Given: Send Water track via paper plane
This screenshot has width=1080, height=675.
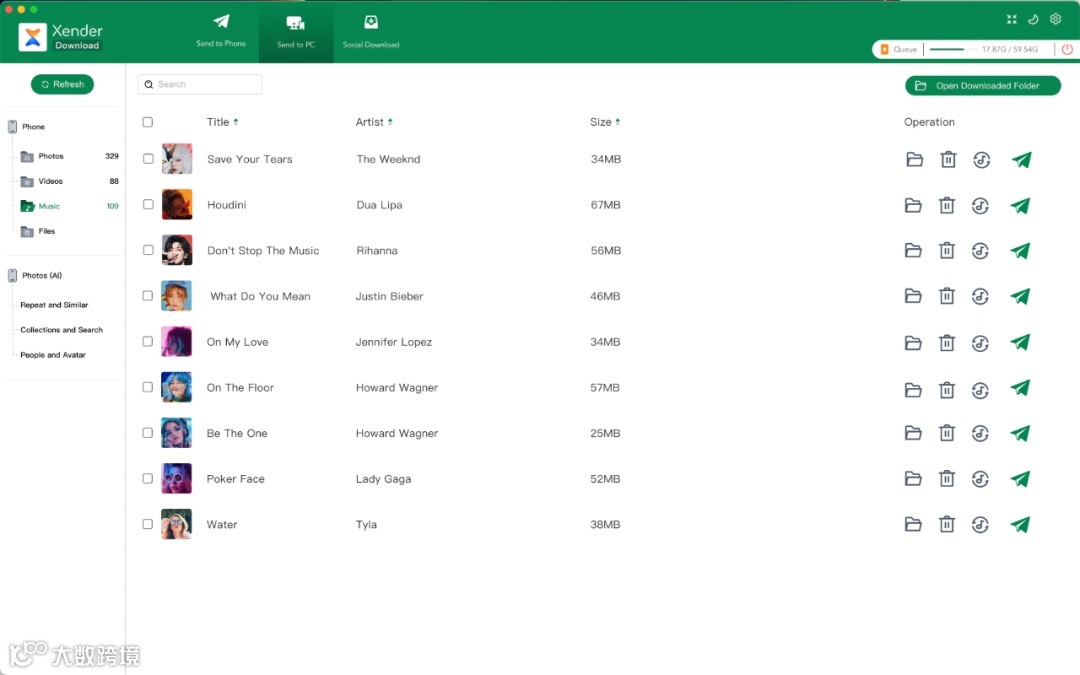Looking at the screenshot, I should tap(1020, 524).
